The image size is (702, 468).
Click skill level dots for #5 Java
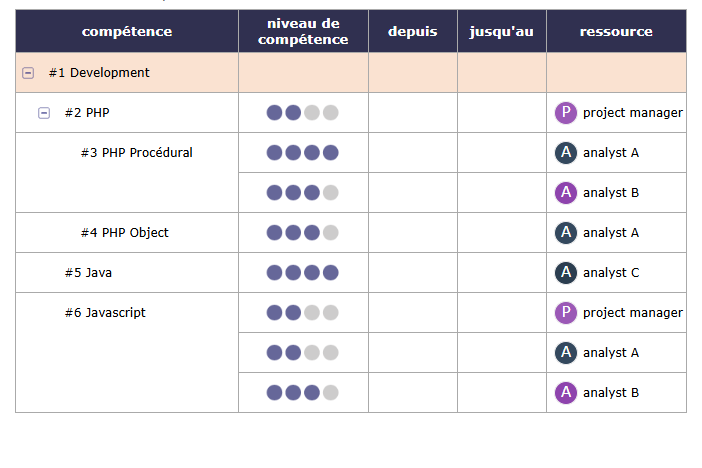[302, 273]
